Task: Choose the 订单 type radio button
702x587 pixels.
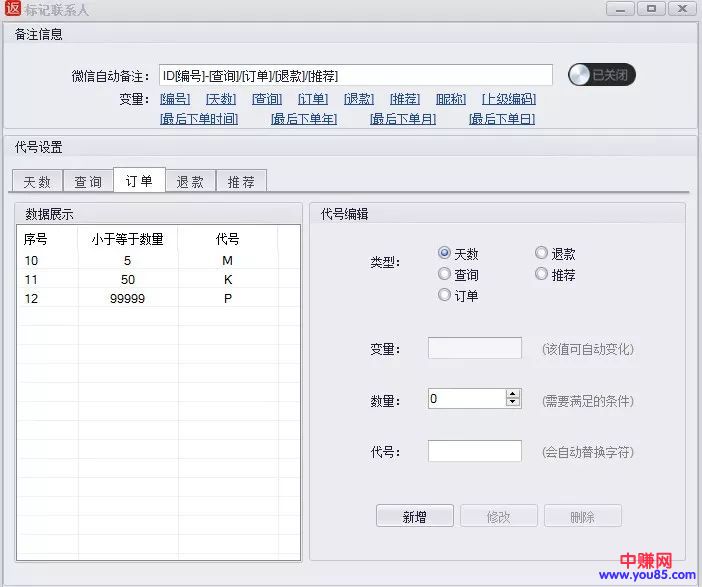Action: click(x=445, y=295)
